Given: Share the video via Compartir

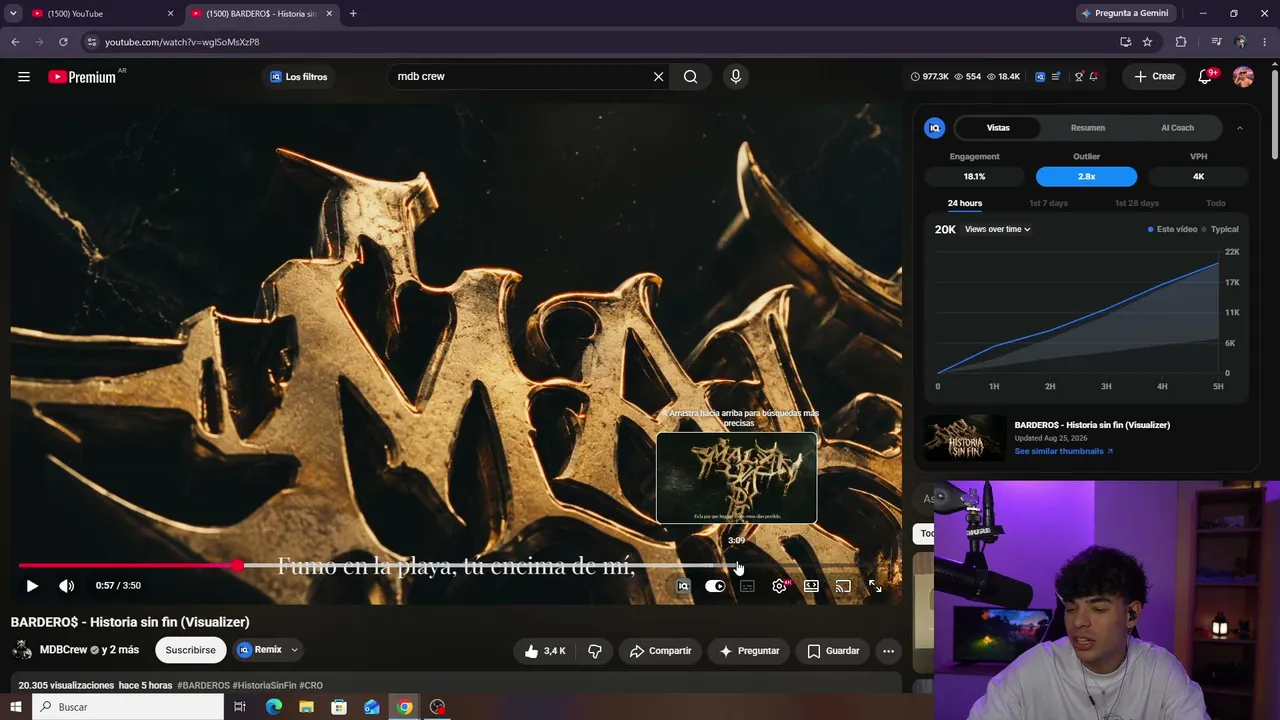Looking at the screenshot, I should tap(660, 651).
